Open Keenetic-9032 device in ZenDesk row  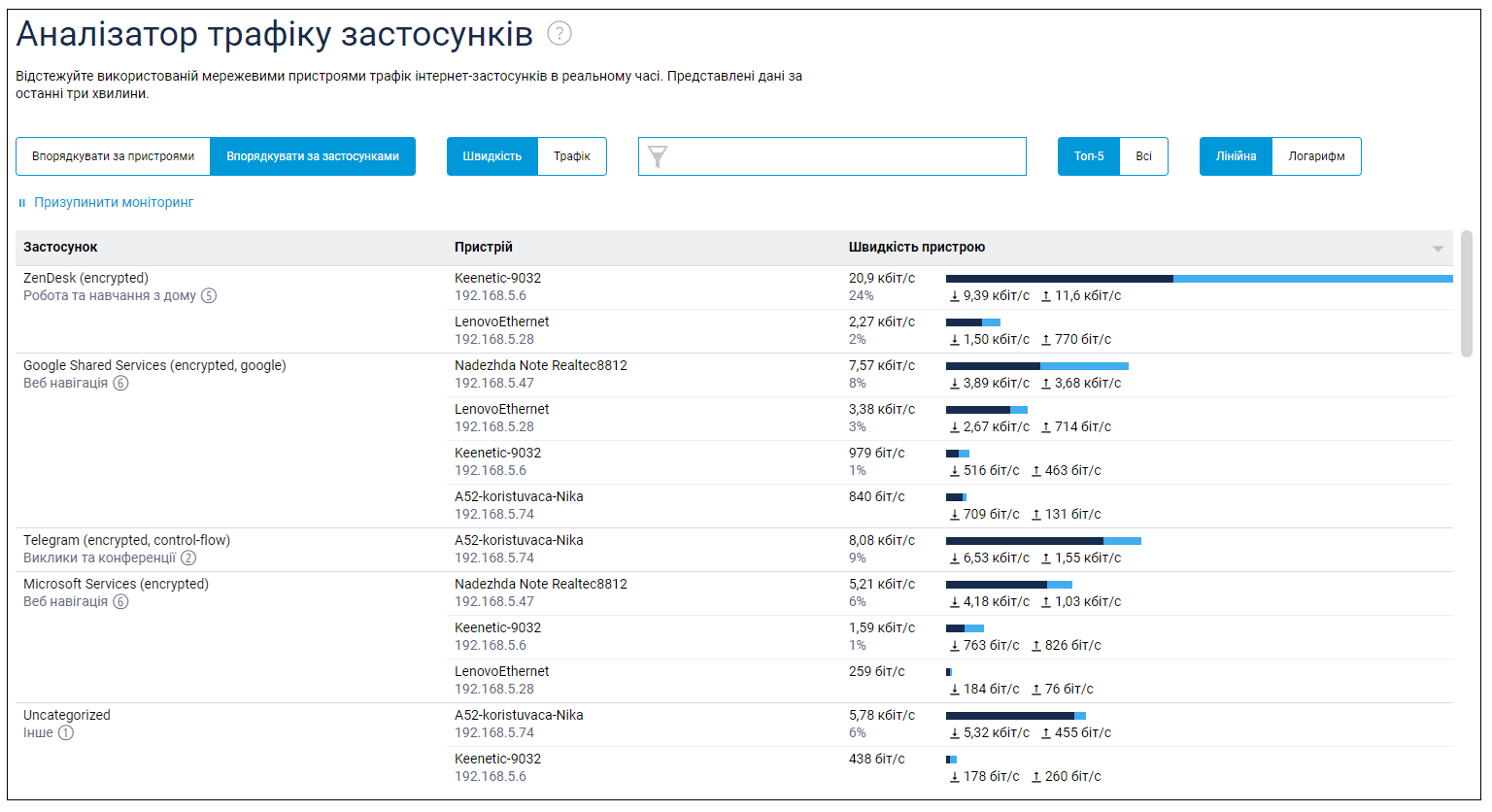point(497,279)
